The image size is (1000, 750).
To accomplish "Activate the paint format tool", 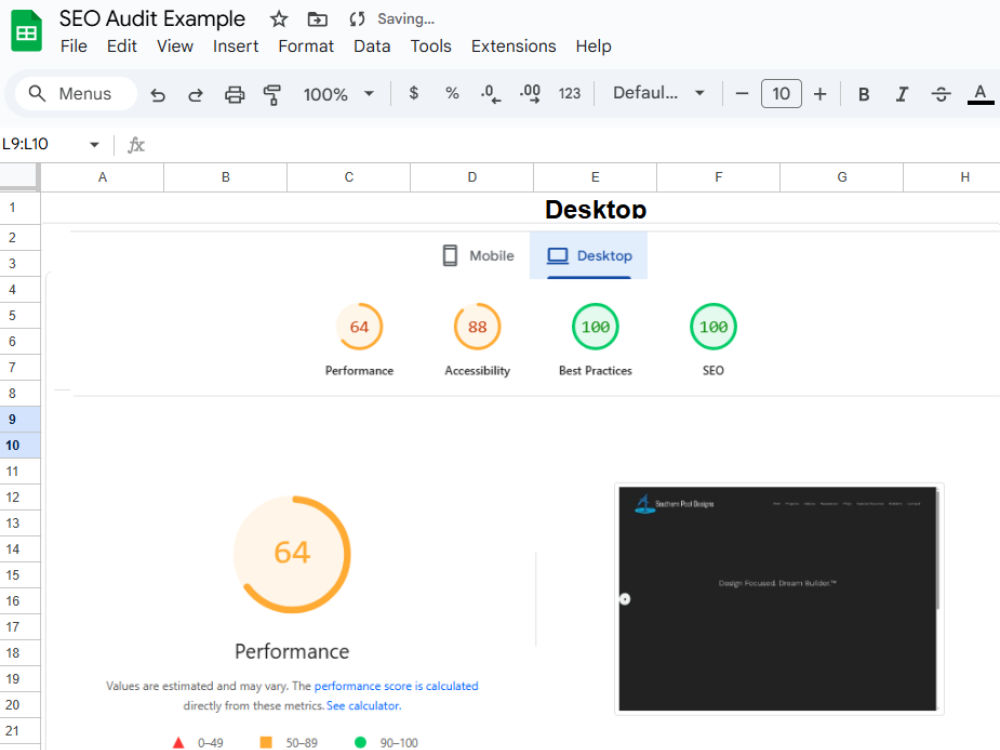I will click(272, 94).
